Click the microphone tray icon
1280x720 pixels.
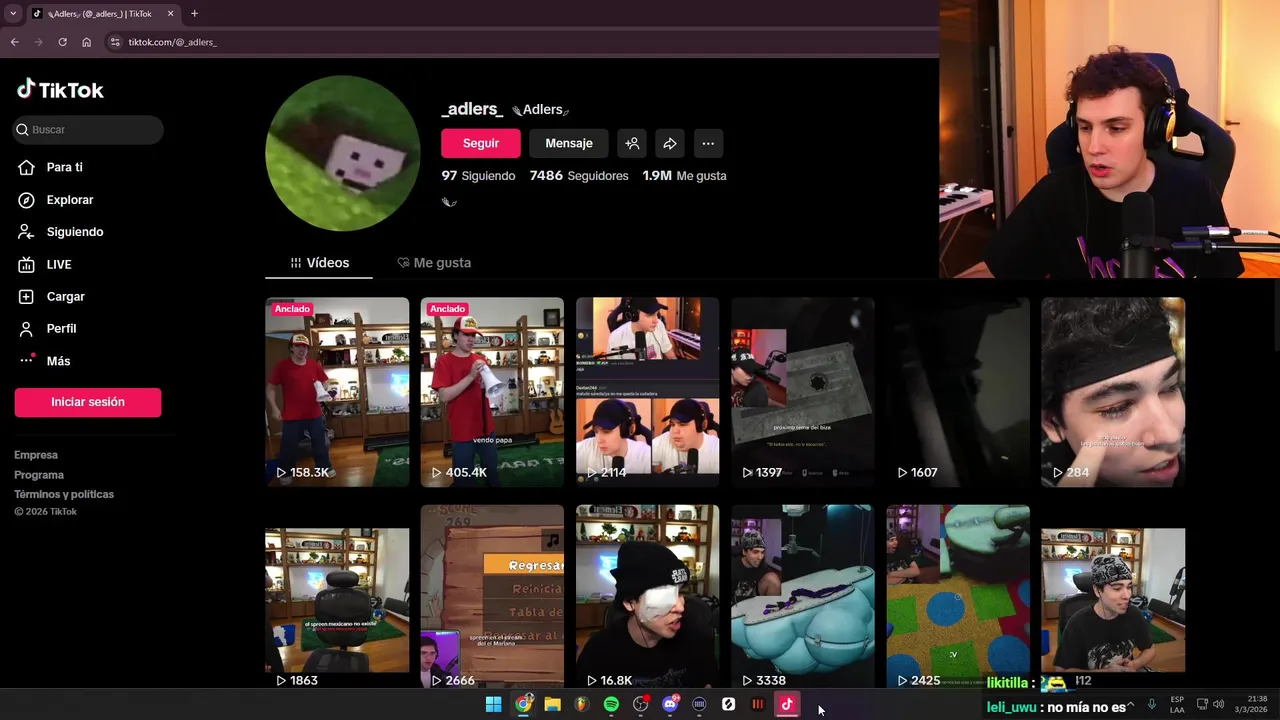pyautogui.click(x=1152, y=704)
